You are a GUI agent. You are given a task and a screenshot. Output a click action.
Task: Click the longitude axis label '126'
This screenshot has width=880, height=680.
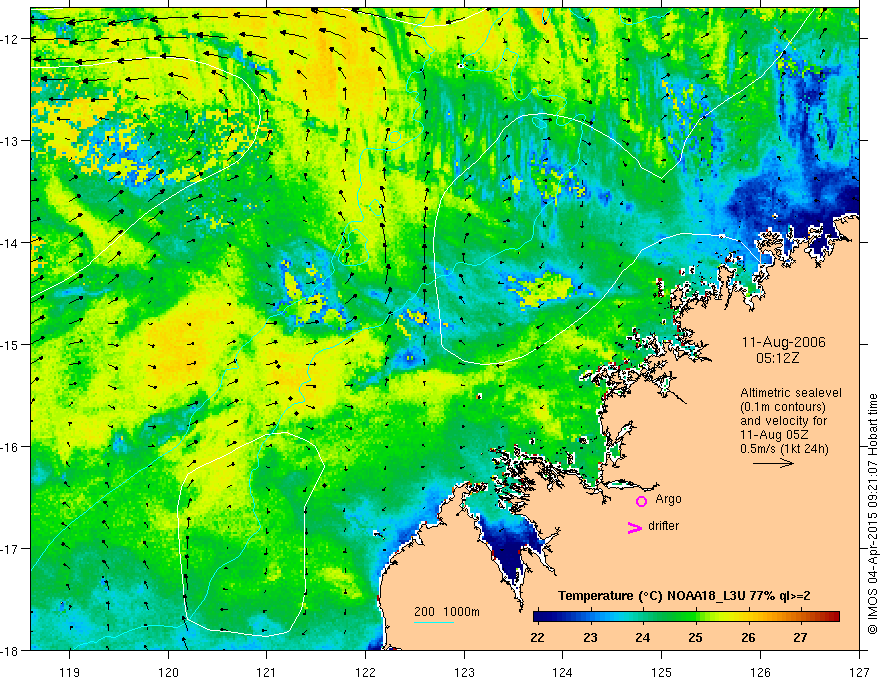[x=760, y=672]
